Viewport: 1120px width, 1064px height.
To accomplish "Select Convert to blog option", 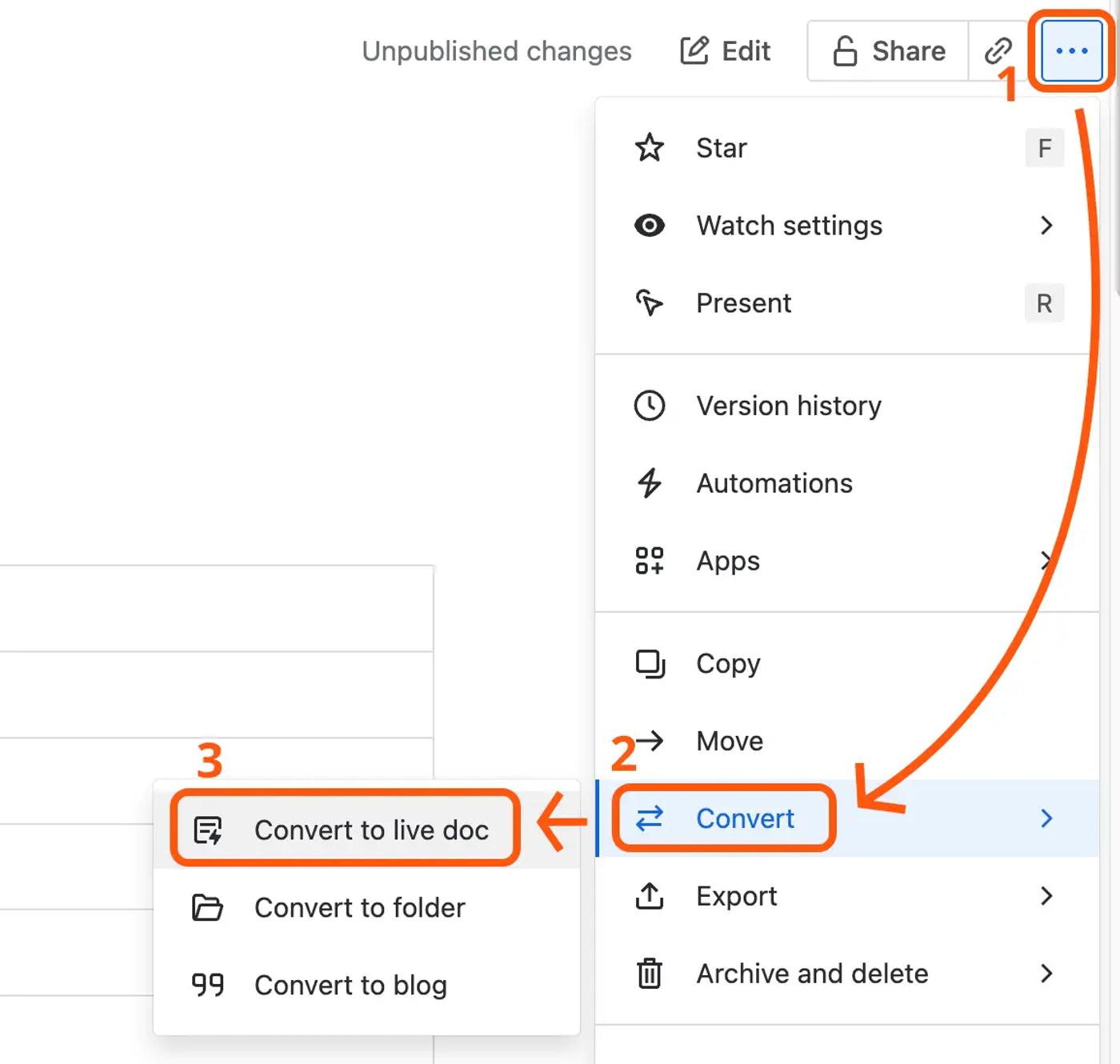I will pos(350,986).
